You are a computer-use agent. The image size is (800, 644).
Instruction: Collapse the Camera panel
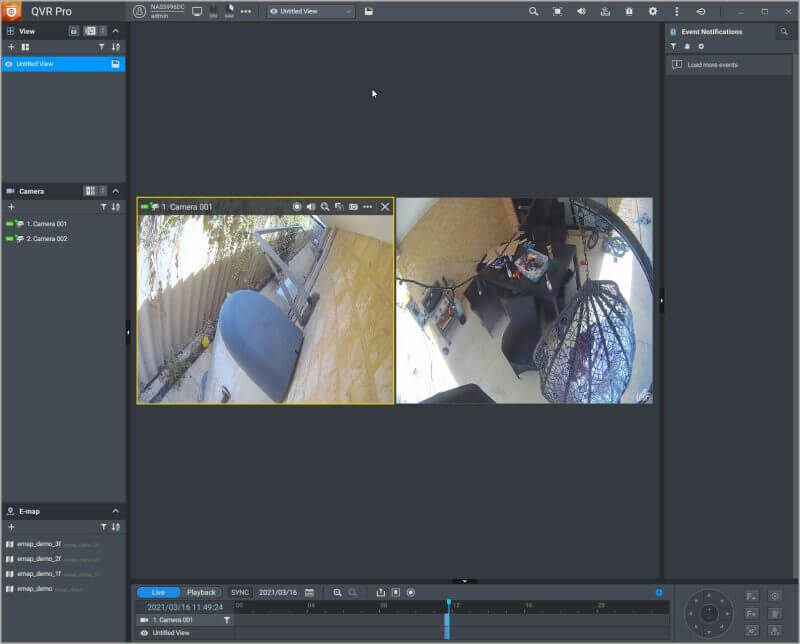116,191
